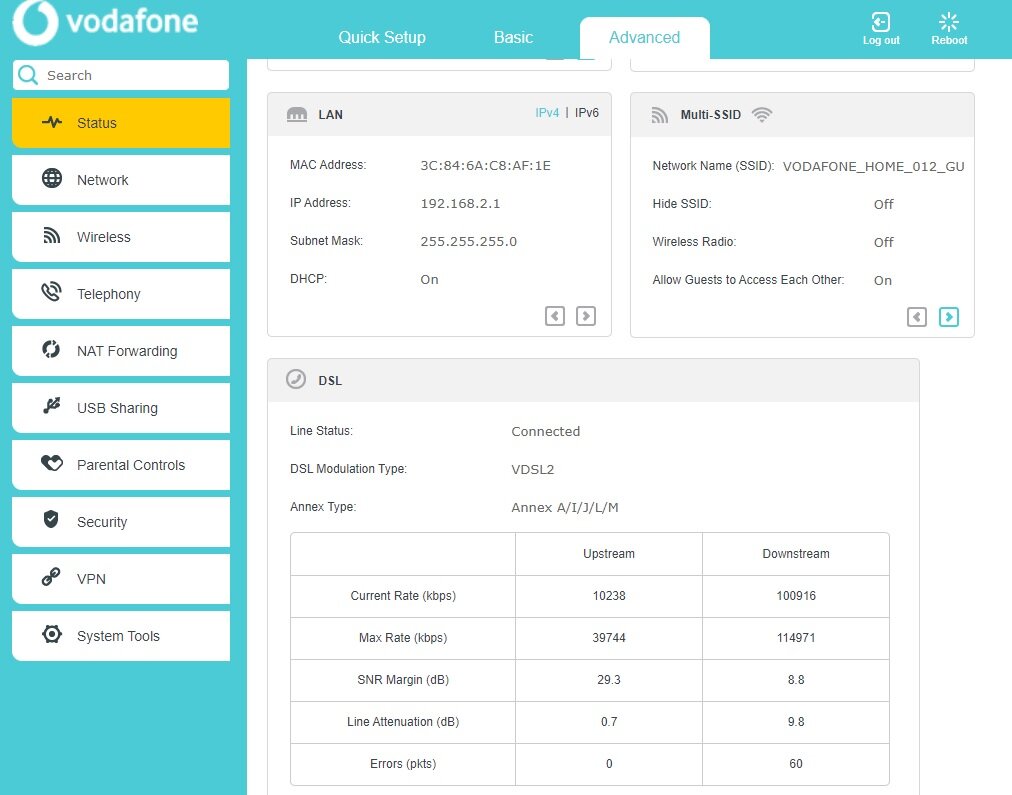The width and height of the screenshot is (1012, 795).
Task: Click the VDSL2 modulation value
Action: pyautogui.click(x=532, y=469)
